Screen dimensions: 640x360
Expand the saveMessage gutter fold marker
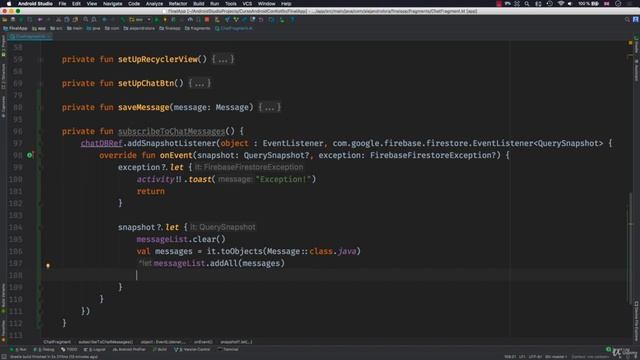click(40, 107)
